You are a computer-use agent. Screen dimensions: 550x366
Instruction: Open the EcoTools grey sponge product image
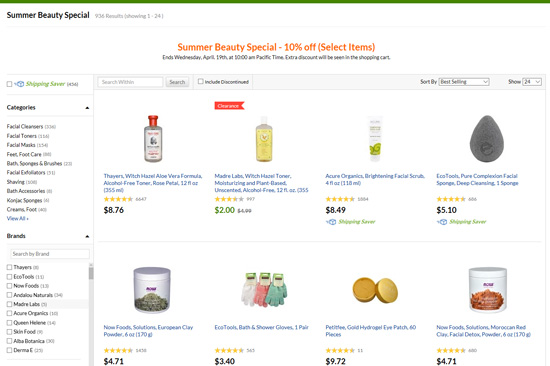(x=487, y=139)
